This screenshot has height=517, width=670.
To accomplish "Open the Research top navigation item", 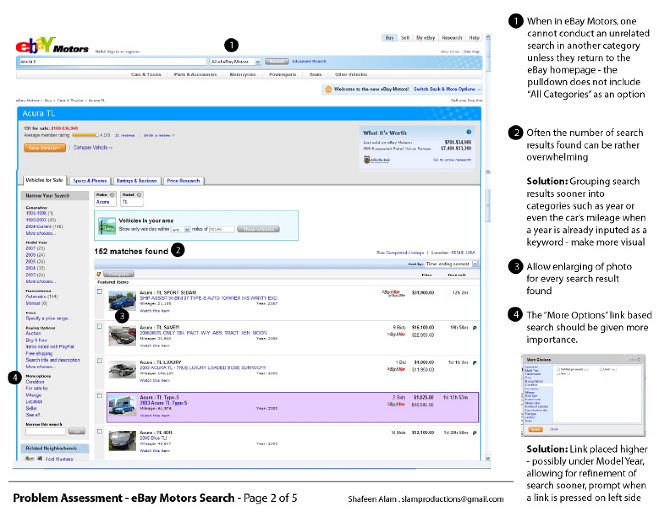I will [x=452, y=38].
